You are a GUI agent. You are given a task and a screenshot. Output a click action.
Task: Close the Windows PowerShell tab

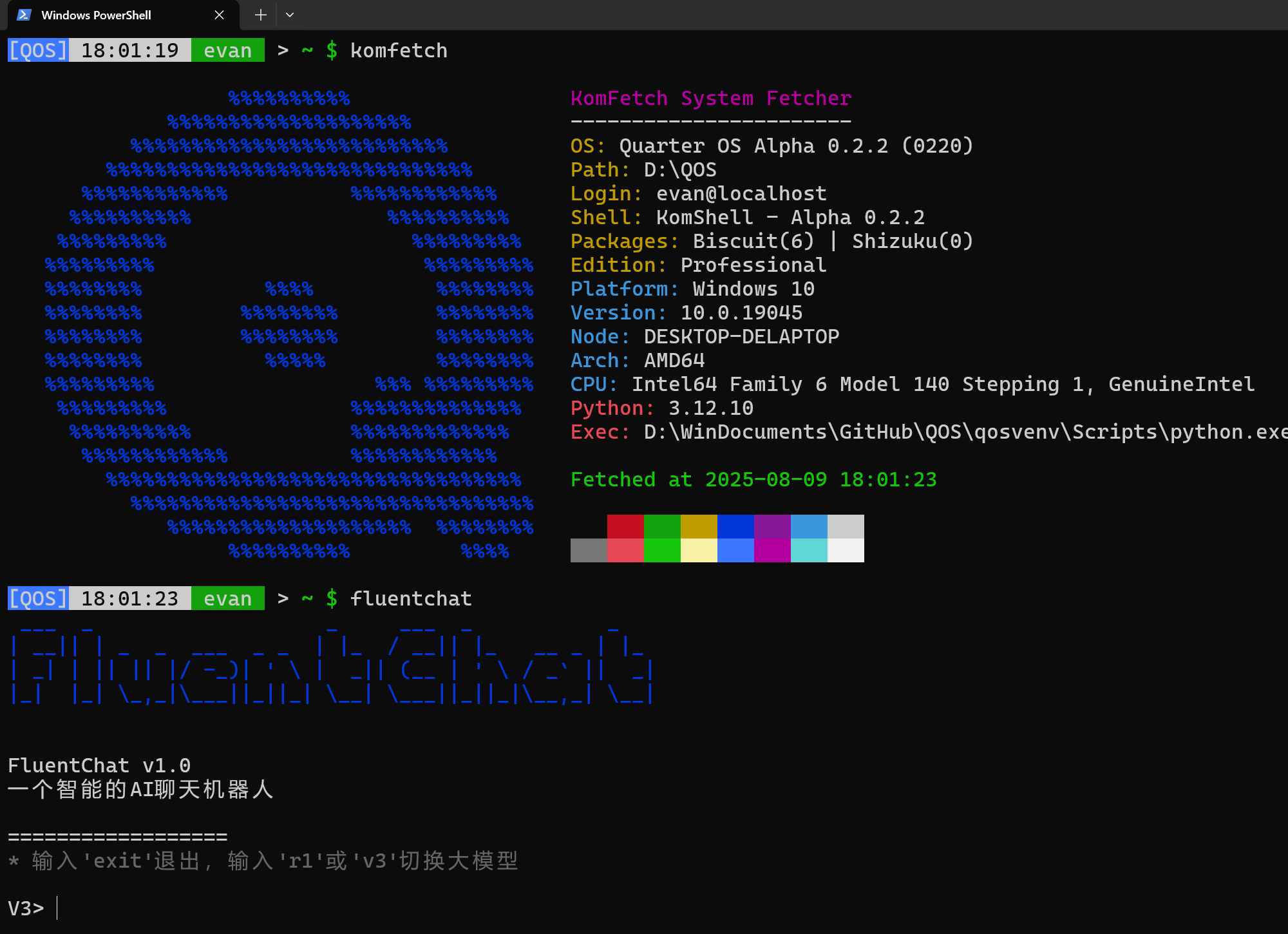(x=219, y=15)
